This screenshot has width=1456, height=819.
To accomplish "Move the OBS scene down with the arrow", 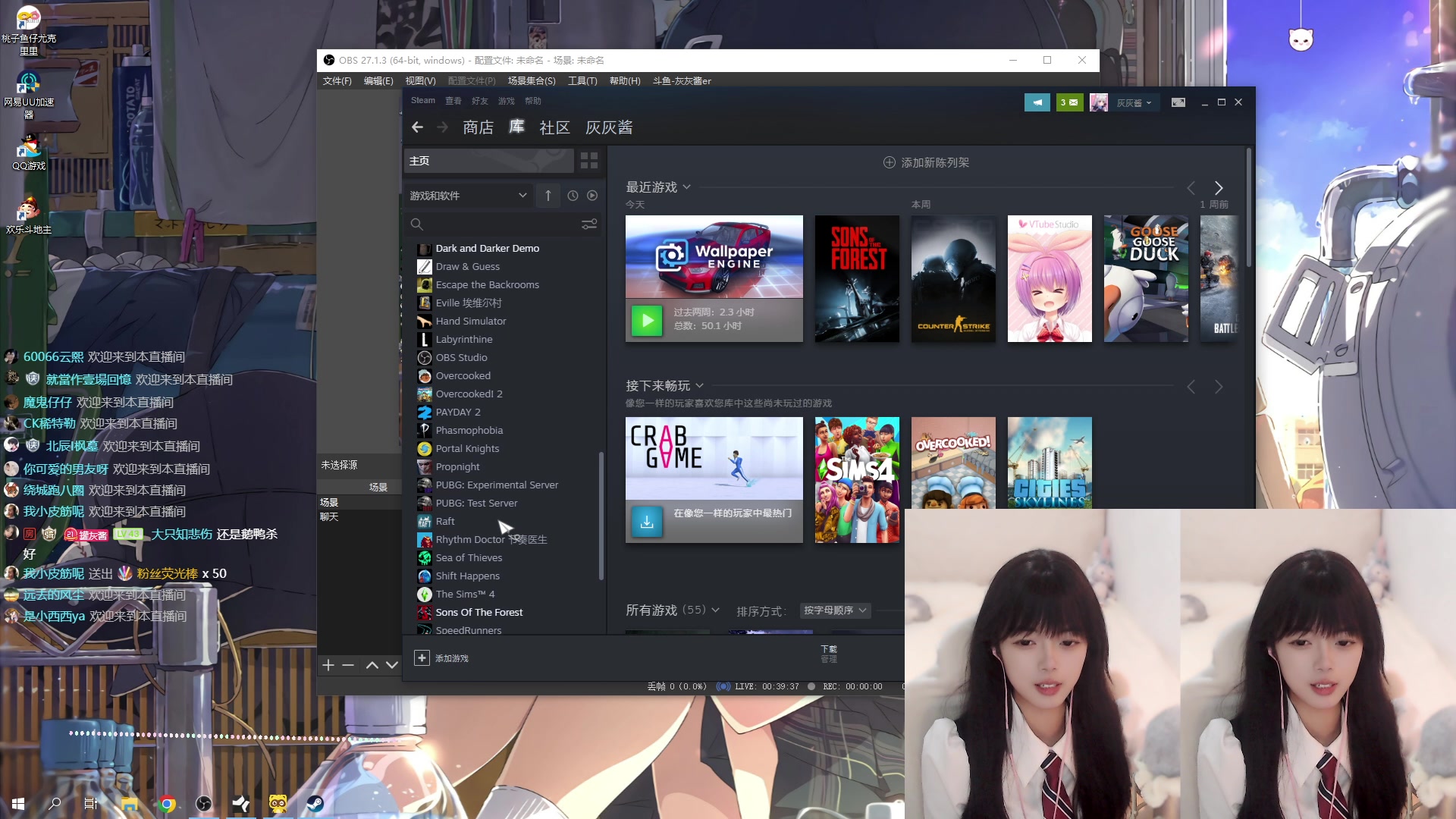I will tap(392, 665).
